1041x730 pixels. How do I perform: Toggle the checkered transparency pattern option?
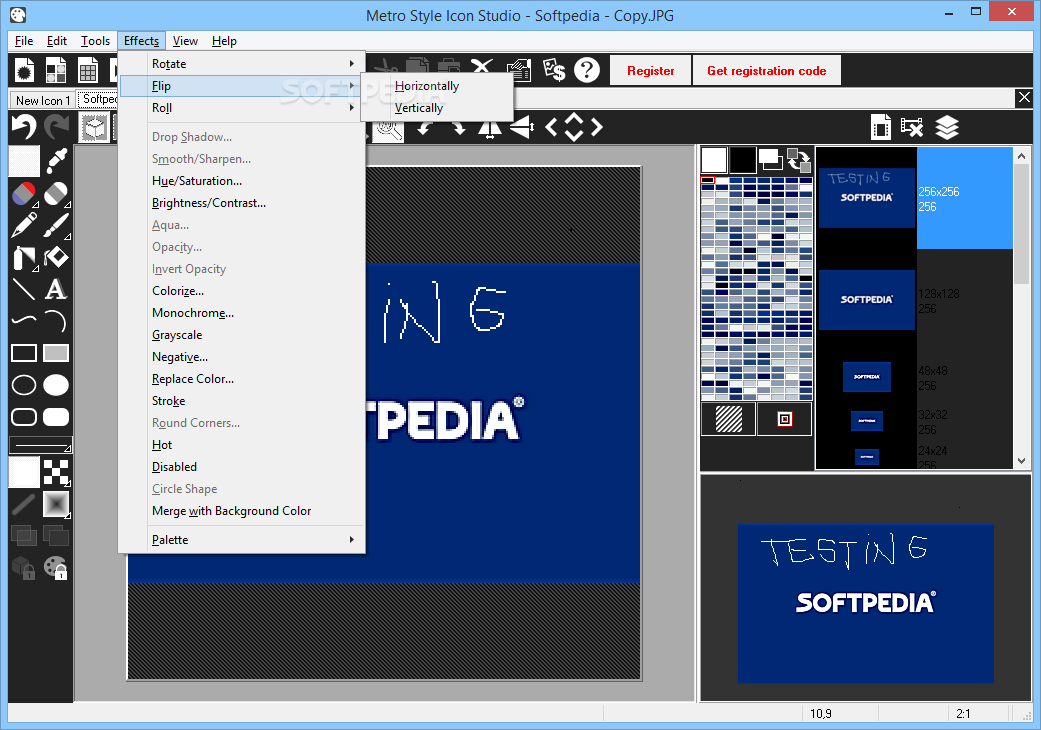[56, 472]
